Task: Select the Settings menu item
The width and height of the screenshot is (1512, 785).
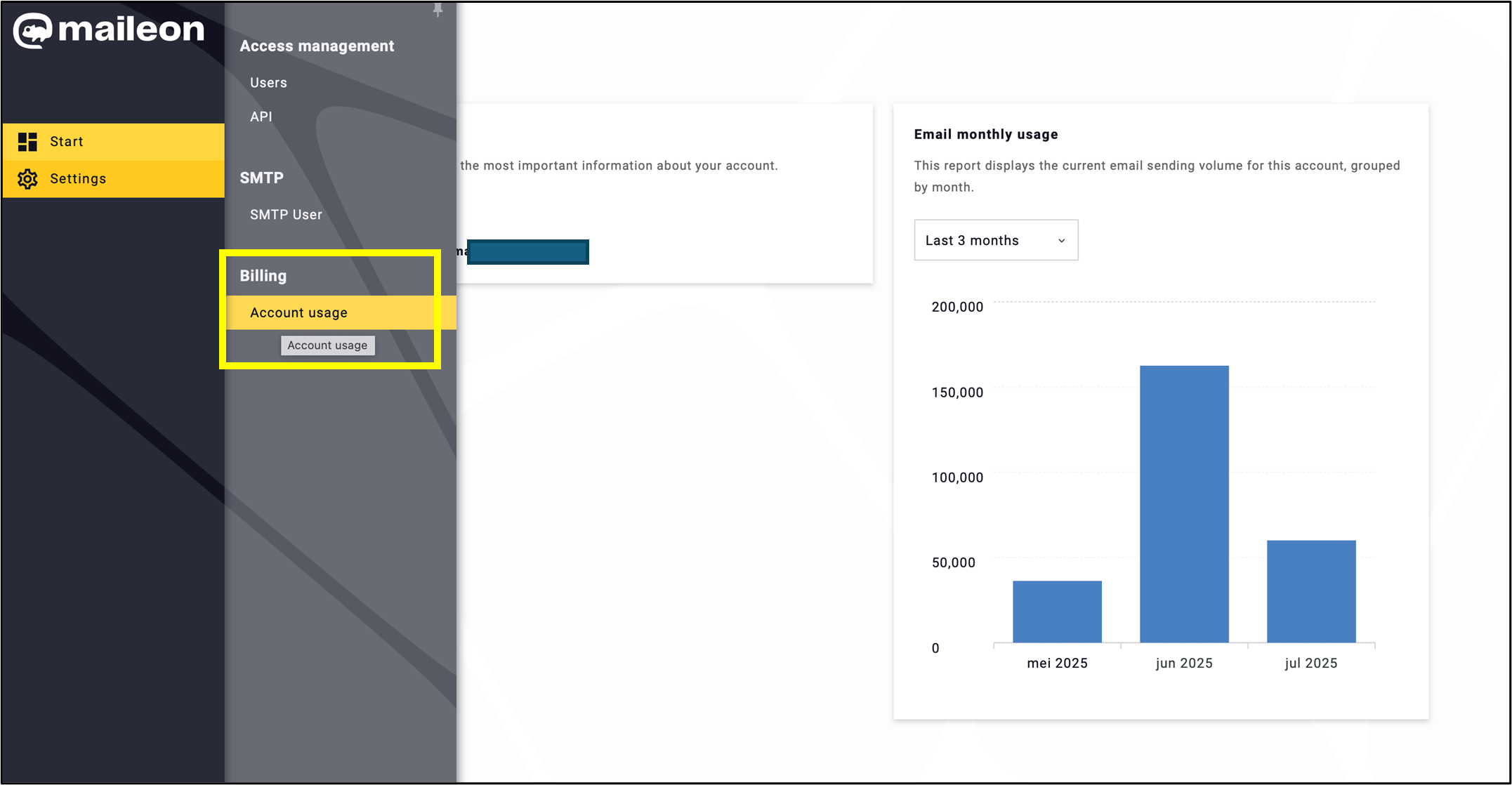Action: (x=78, y=178)
